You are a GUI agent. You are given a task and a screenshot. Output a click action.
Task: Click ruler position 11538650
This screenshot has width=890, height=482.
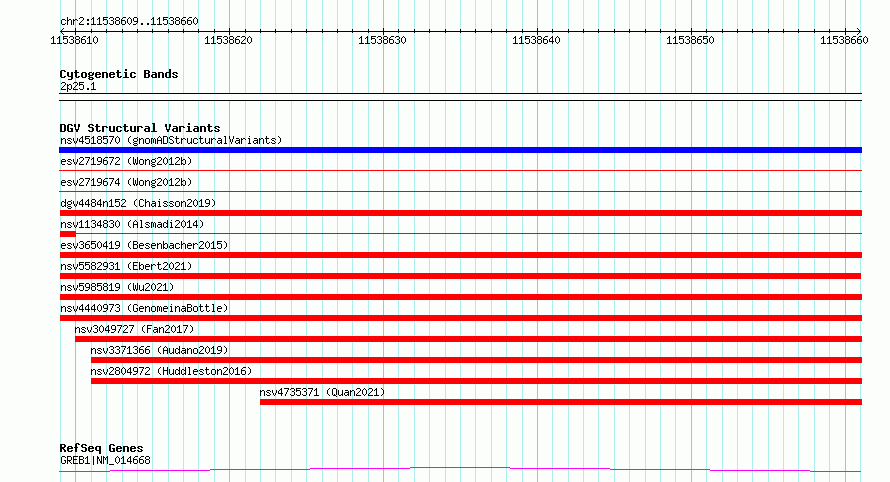(690, 40)
